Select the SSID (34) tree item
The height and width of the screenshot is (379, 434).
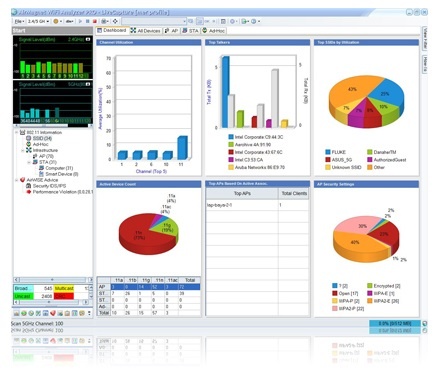[42, 138]
